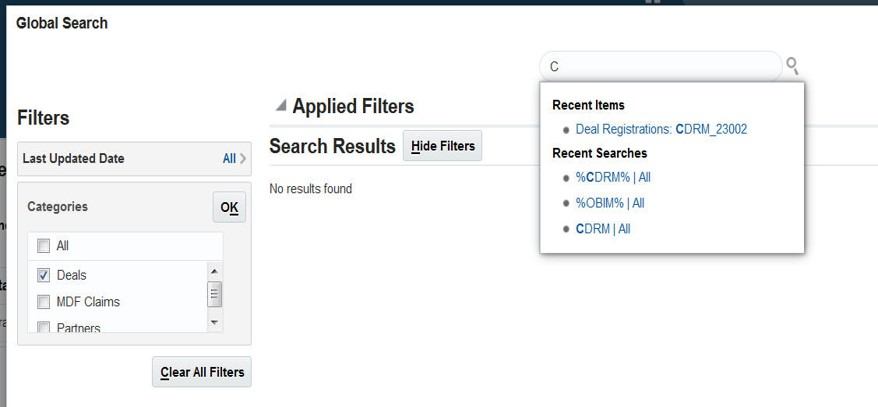Uncheck the Deals category checkbox
This screenshot has height=407, width=878.
pyautogui.click(x=43, y=275)
